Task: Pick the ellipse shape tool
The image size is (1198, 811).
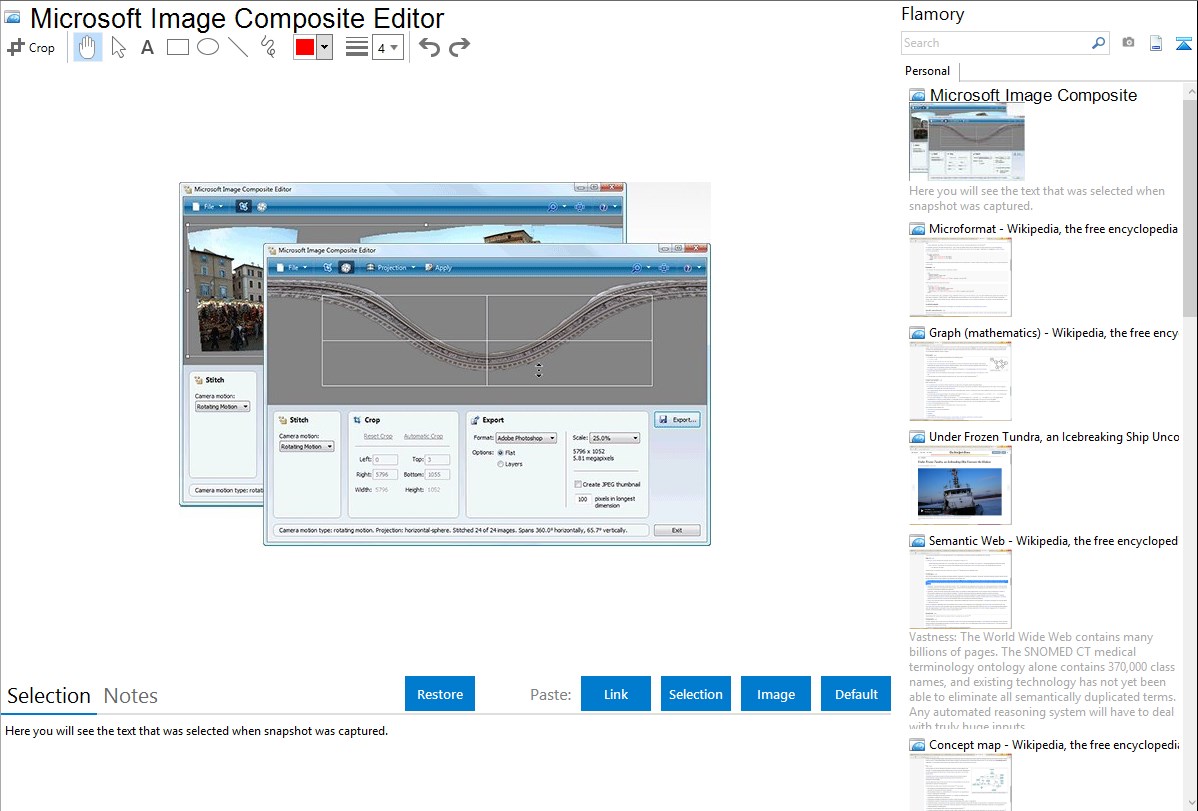Action: [x=208, y=47]
